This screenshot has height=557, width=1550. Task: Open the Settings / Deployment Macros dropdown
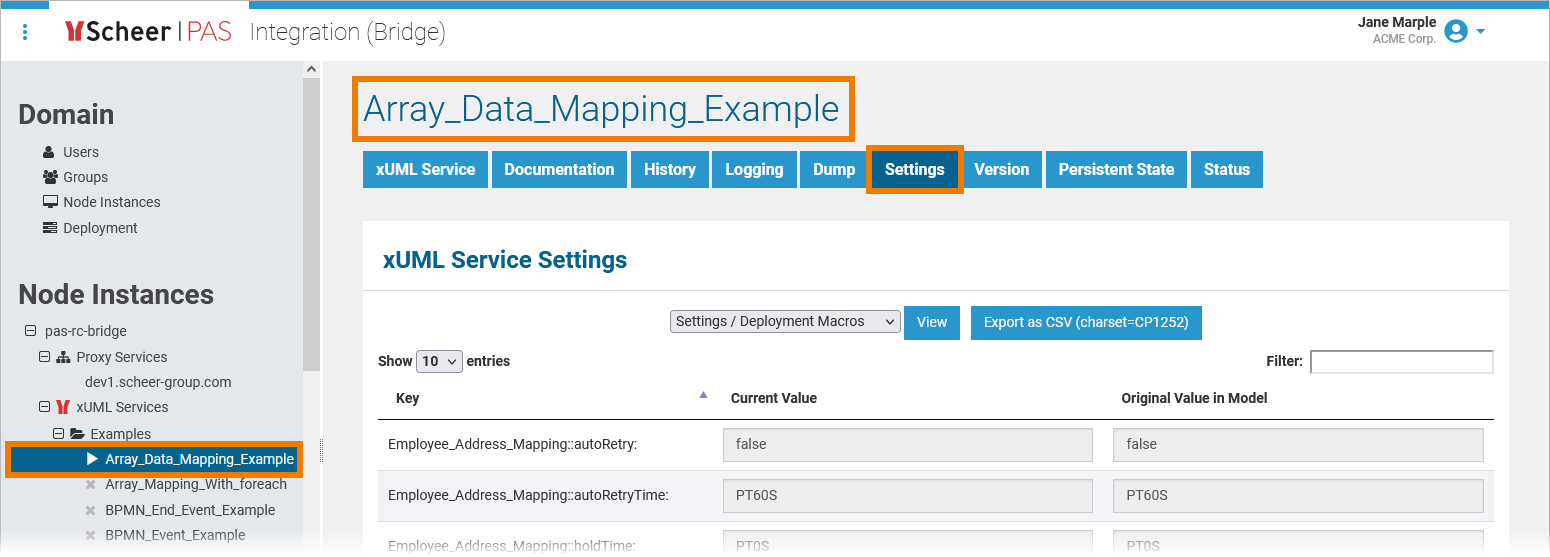785,321
